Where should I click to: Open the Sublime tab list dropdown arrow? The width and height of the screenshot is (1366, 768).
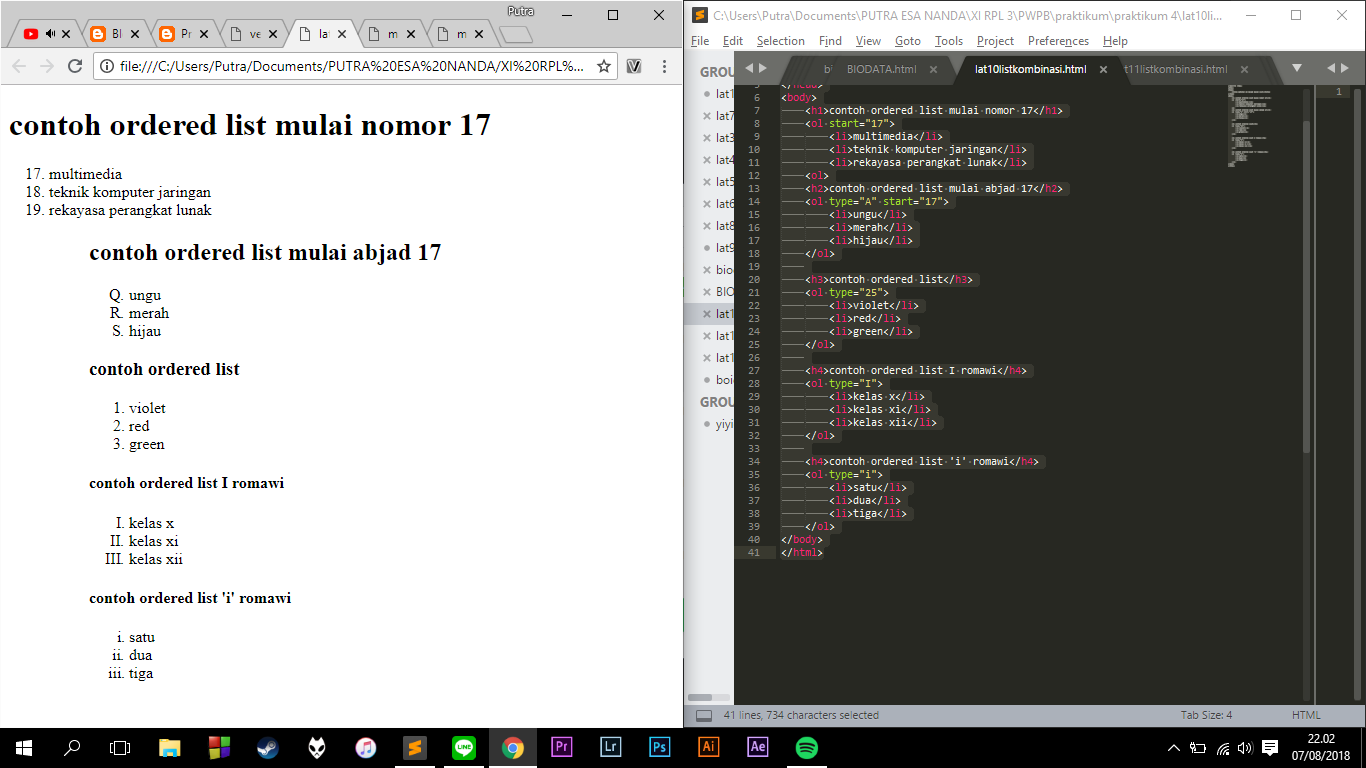pyautogui.click(x=1297, y=68)
